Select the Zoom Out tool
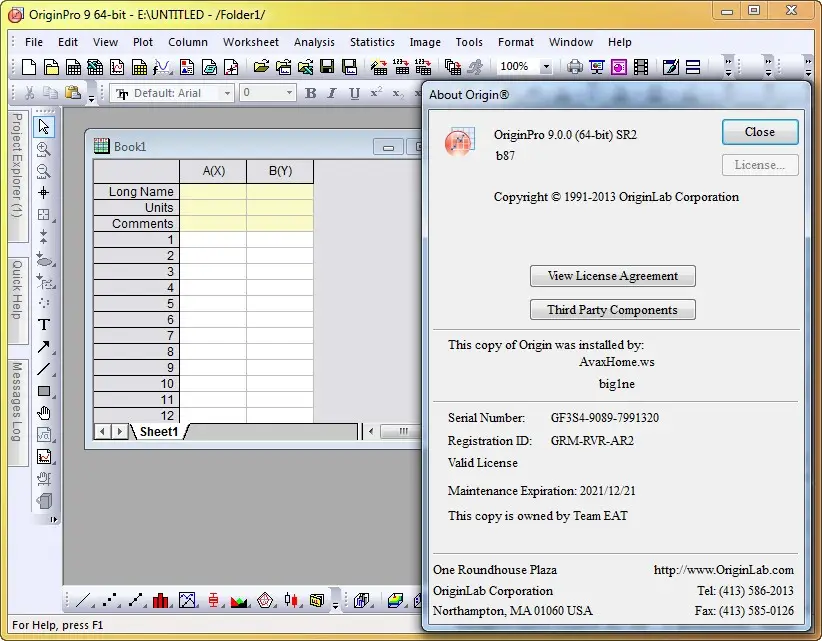This screenshot has height=641, width=822. coord(44,171)
